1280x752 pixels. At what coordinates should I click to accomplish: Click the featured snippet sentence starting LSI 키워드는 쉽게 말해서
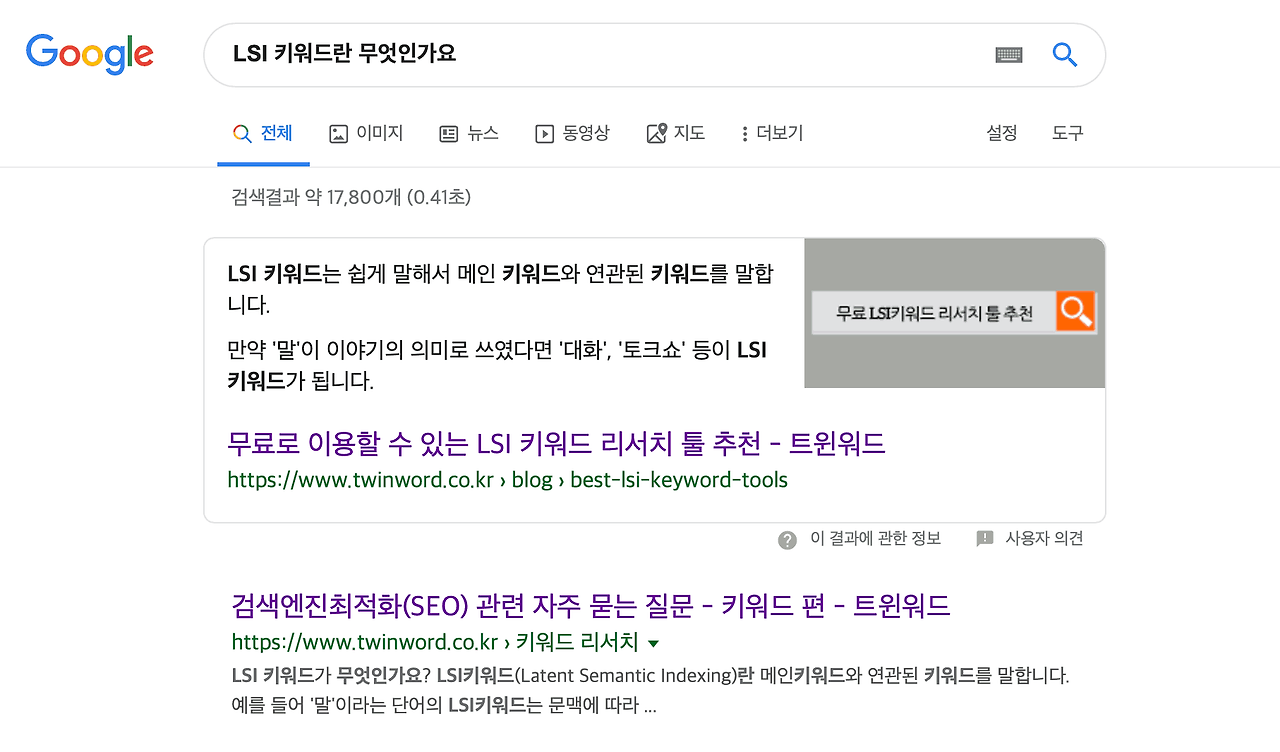[x=500, y=289]
